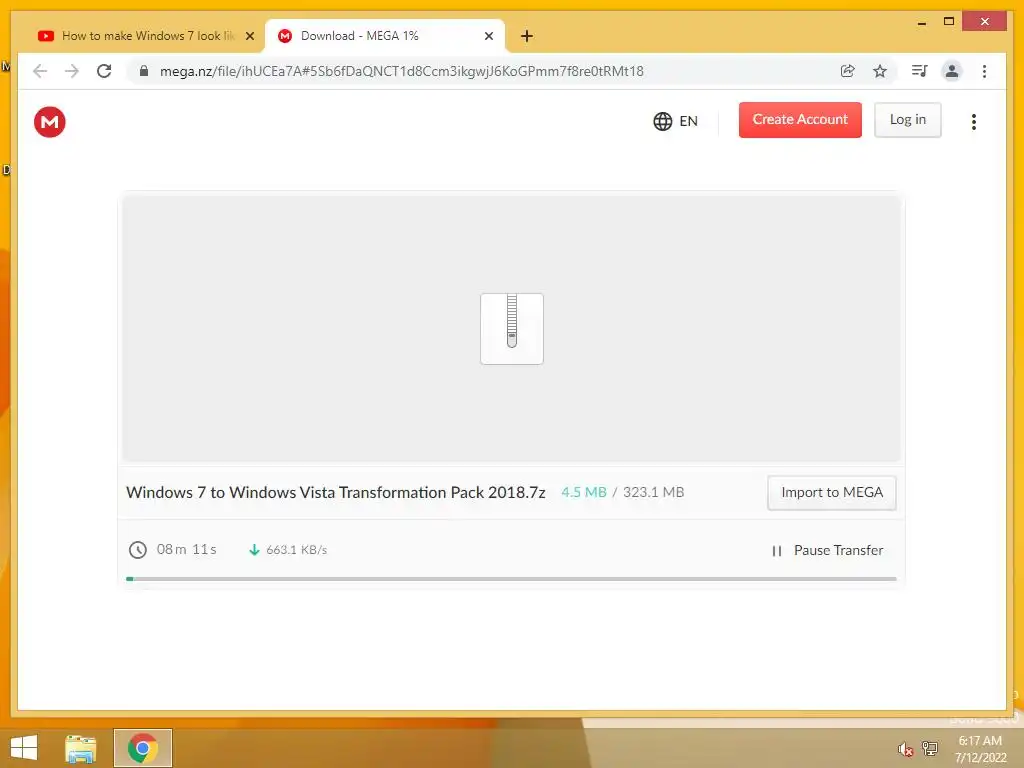Click the MEGA logo icon

click(x=50, y=122)
